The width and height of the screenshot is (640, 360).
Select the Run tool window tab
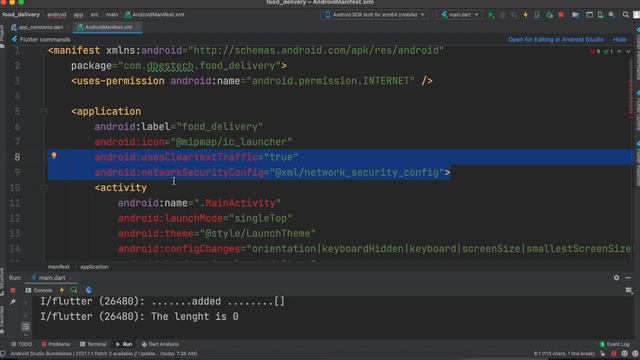(124, 344)
